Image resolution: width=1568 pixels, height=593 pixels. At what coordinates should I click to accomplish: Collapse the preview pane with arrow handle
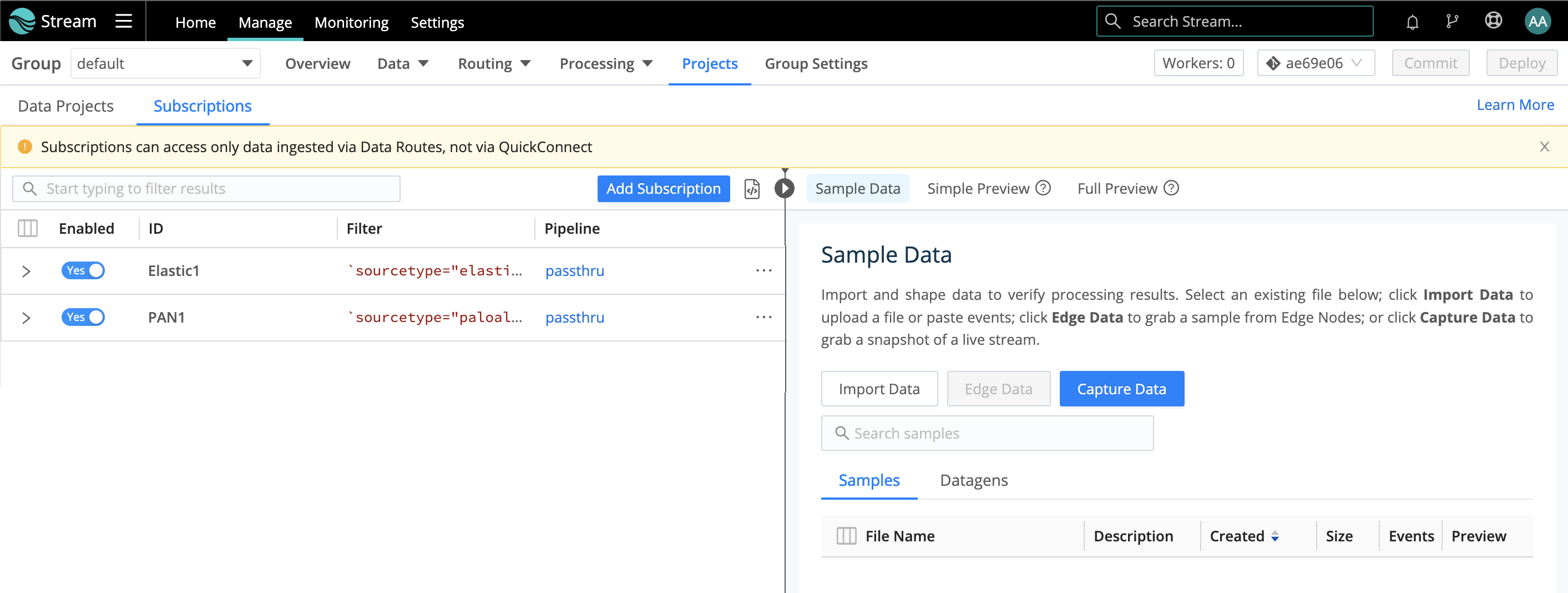pyautogui.click(x=784, y=189)
